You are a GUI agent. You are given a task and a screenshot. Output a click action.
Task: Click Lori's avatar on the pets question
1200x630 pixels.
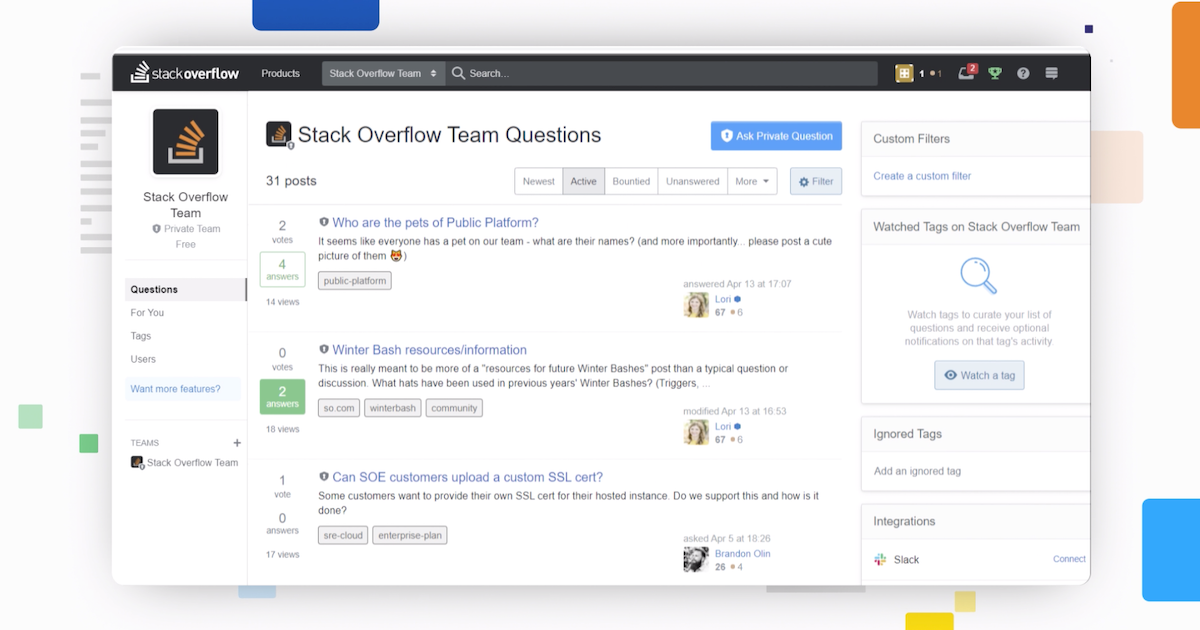click(696, 305)
